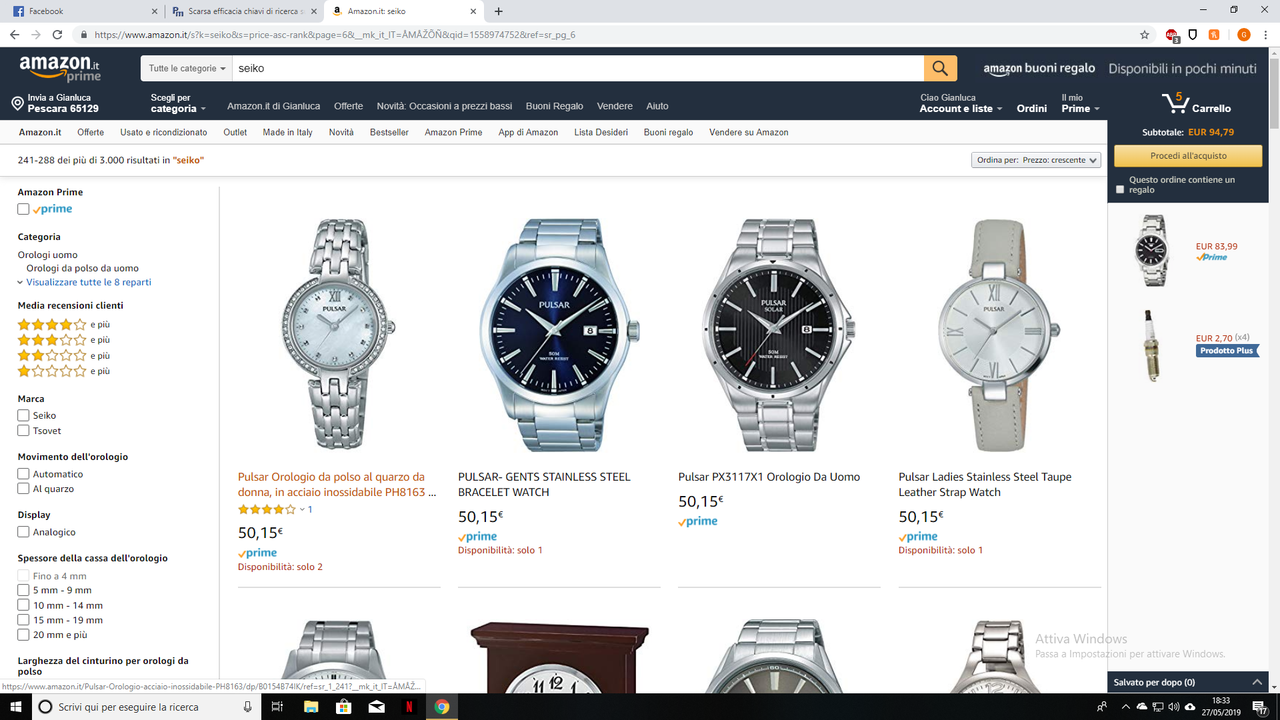Open Account e liste dropdown

(x=961, y=103)
